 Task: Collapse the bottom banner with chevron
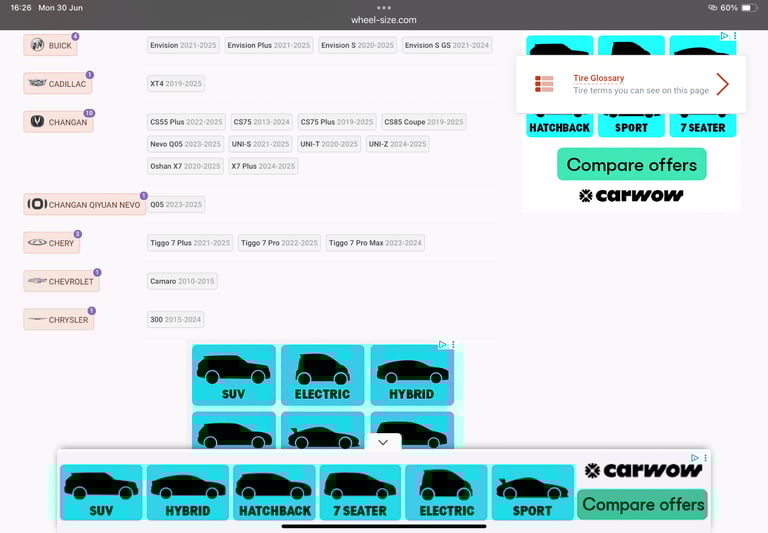(x=383, y=442)
